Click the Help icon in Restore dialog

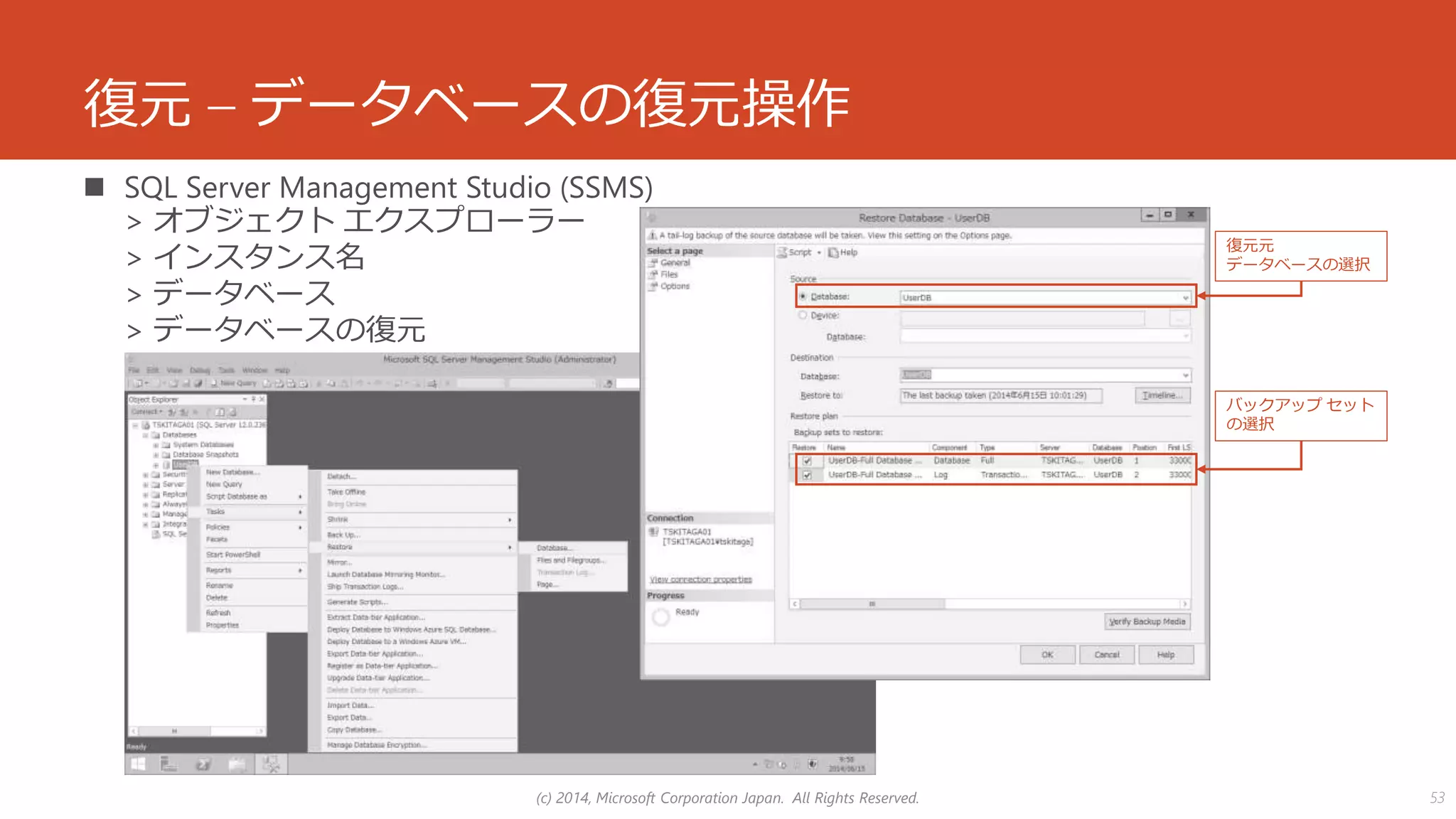pyautogui.click(x=833, y=252)
